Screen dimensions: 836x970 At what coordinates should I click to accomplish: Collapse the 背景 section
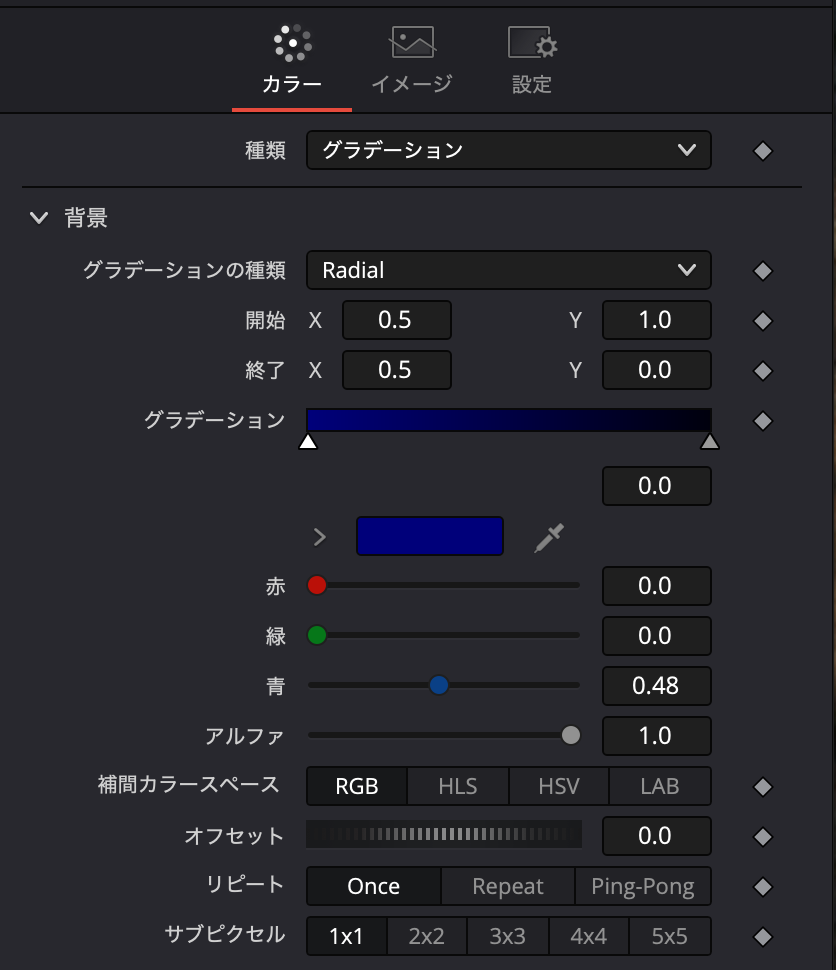tap(38, 217)
